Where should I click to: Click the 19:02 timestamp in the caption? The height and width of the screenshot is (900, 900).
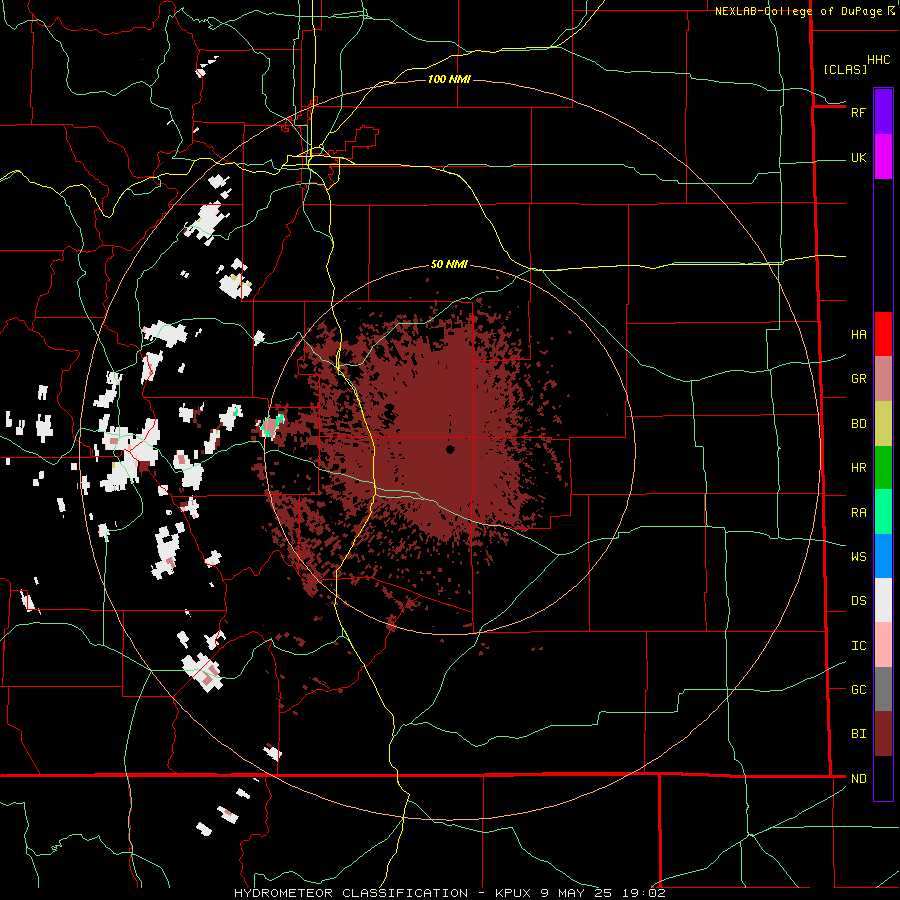coord(646,893)
